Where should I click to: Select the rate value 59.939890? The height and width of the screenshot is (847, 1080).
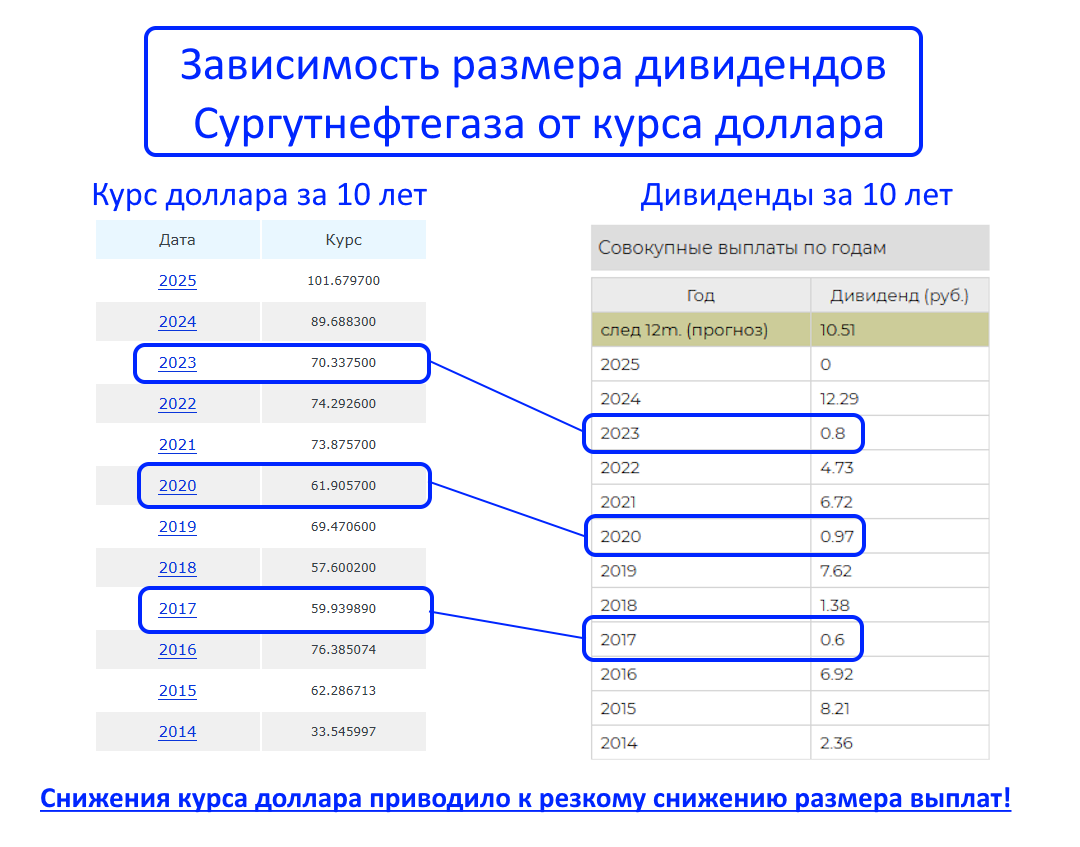344,608
